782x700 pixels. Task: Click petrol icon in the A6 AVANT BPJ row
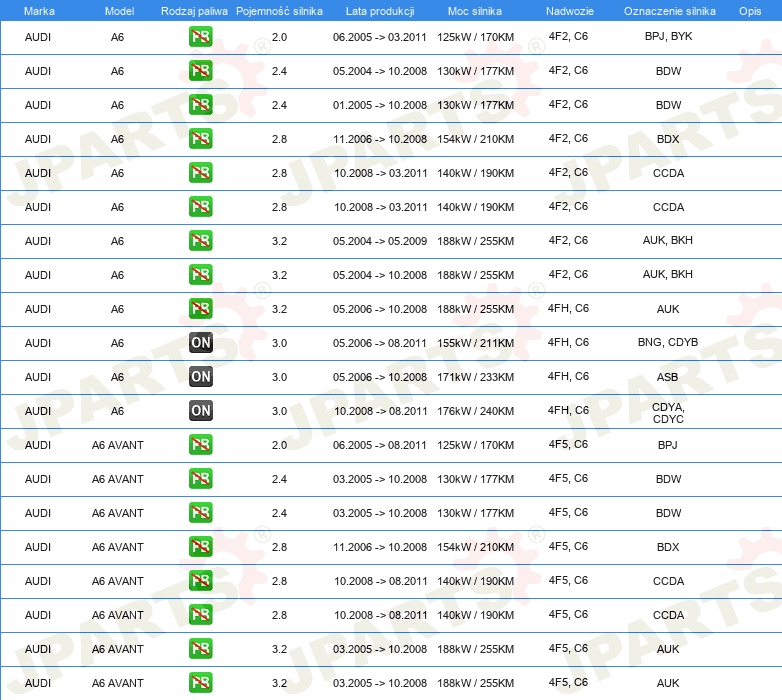pyautogui.click(x=200, y=445)
